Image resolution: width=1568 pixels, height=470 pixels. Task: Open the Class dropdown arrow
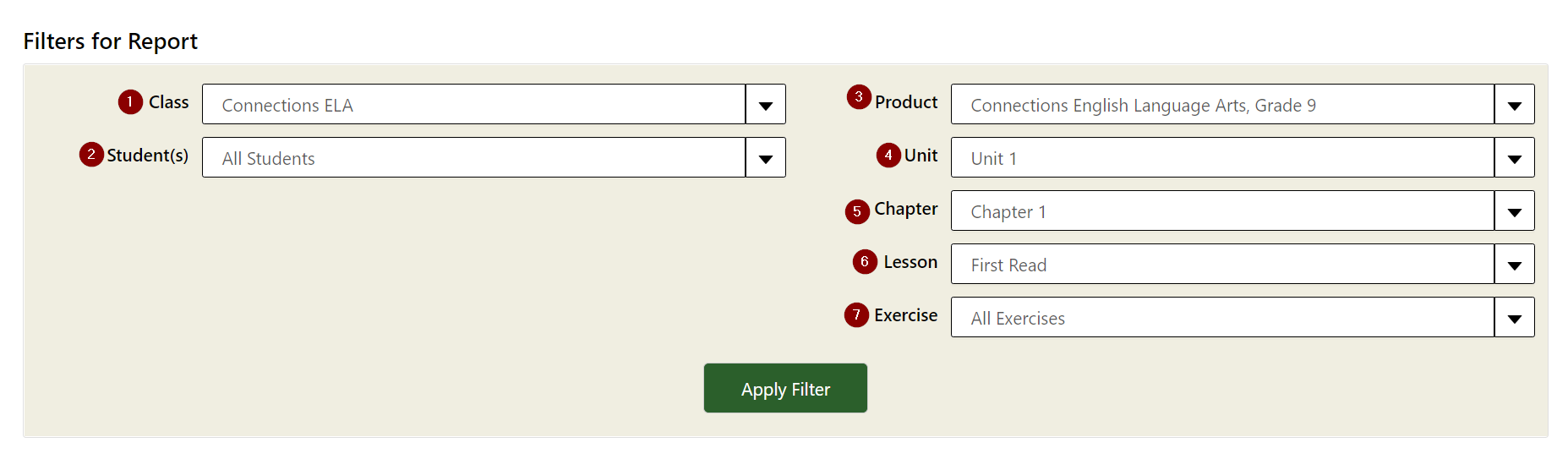coord(766,105)
